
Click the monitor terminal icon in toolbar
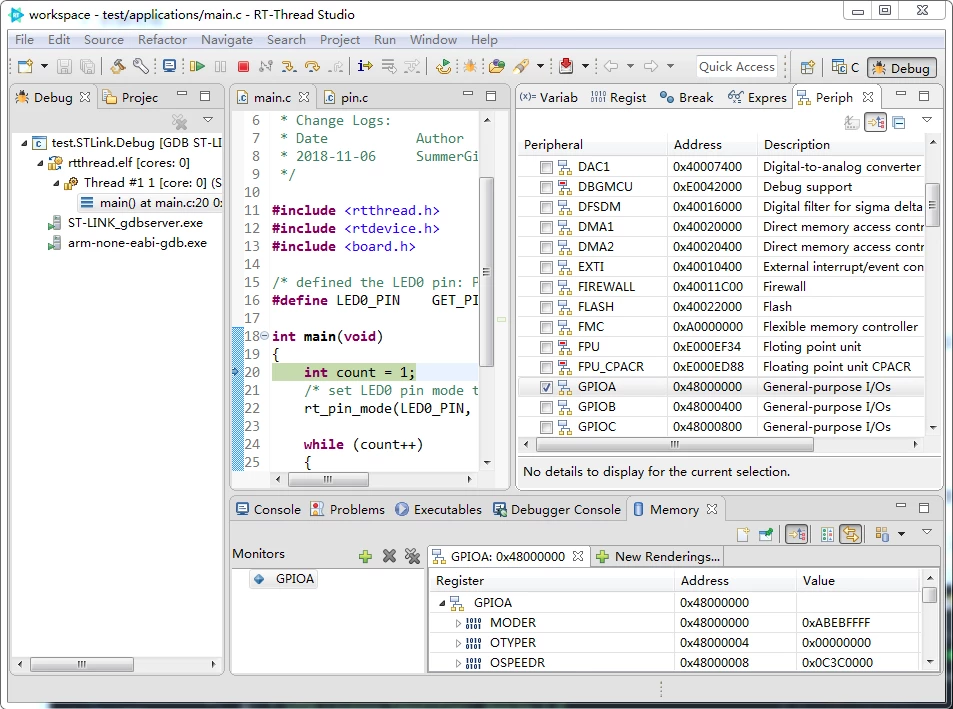170,66
